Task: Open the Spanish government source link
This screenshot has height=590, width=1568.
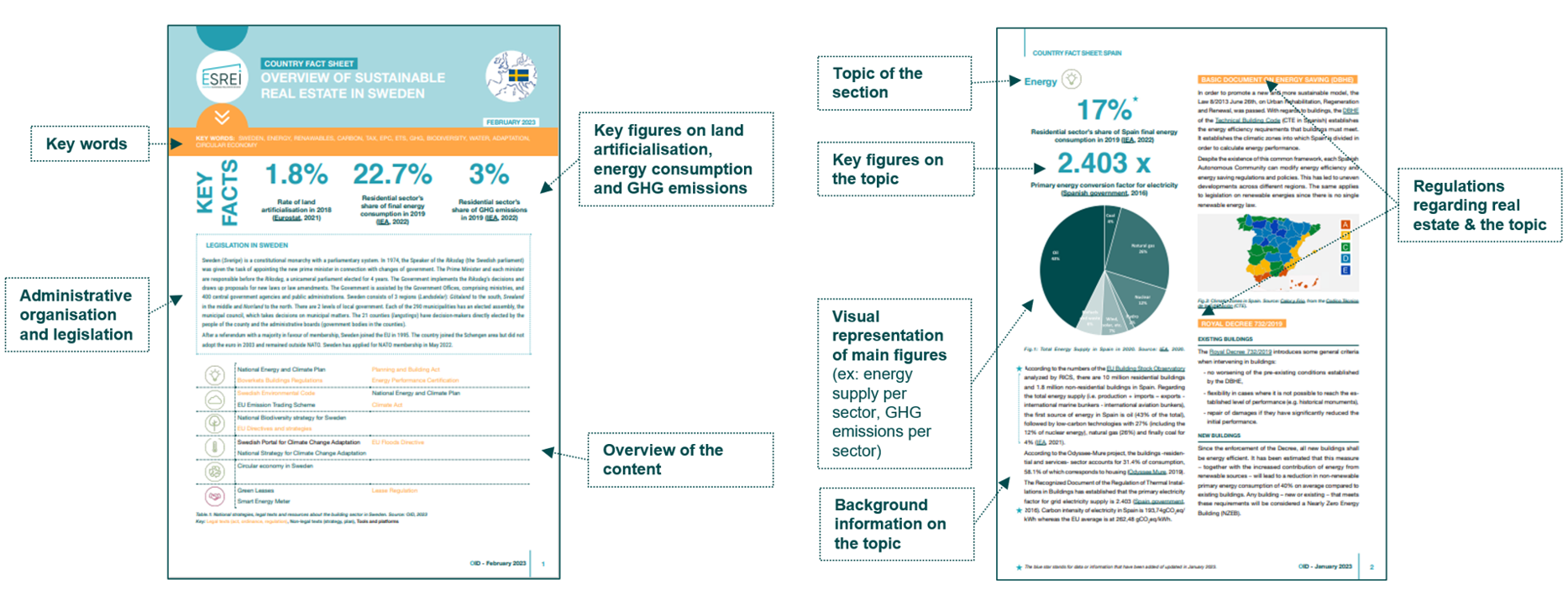Action: (x=1093, y=193)
